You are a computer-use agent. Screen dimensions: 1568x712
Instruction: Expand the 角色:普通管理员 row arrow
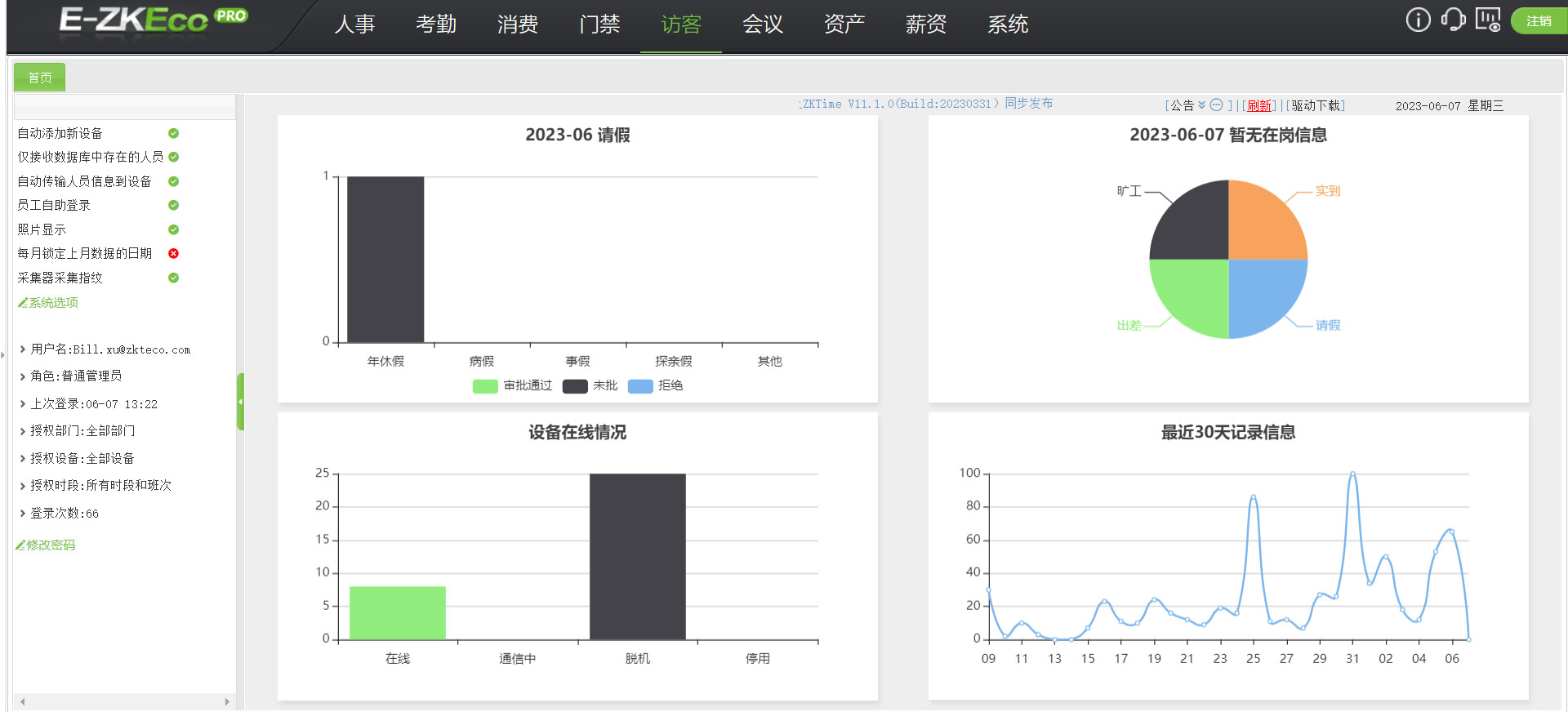pos(22,376)
